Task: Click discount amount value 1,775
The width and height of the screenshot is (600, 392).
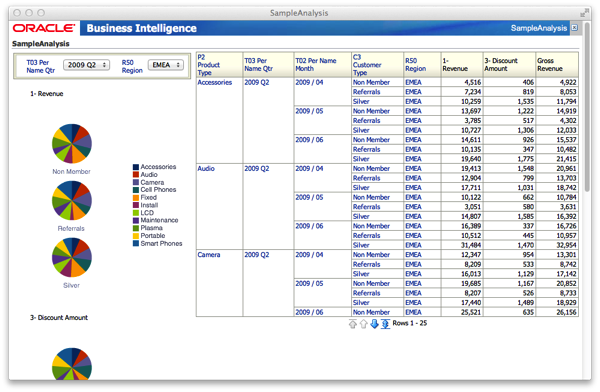Action: point(526,159)
